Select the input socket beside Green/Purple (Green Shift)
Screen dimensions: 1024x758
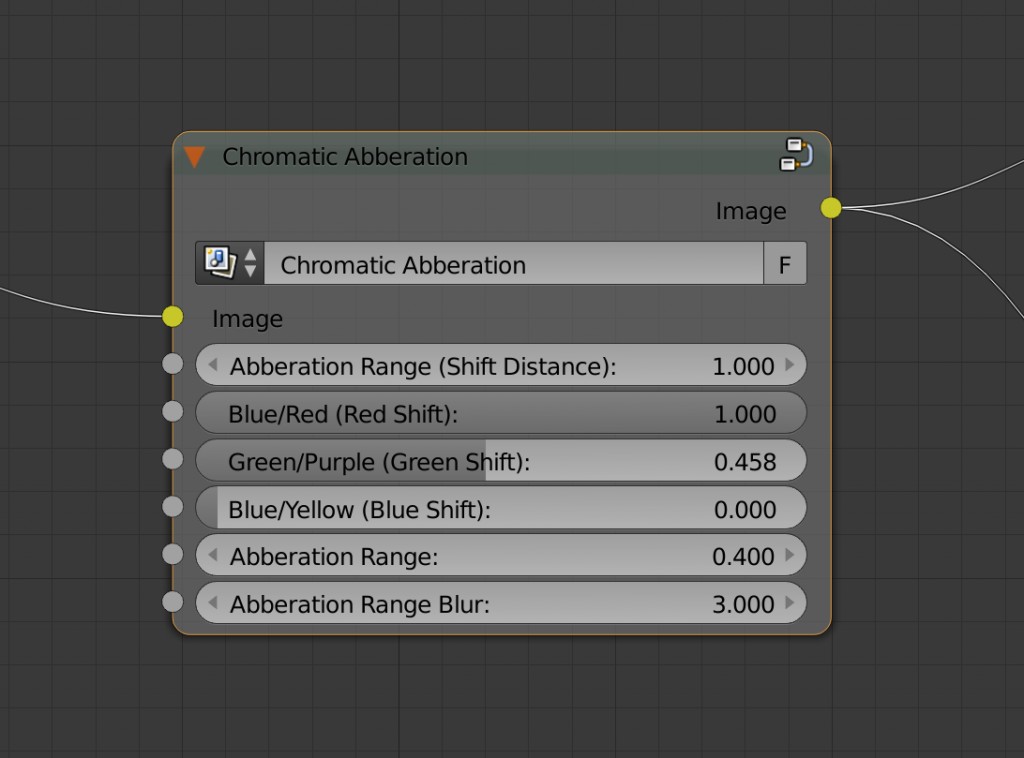coord(172,459)
